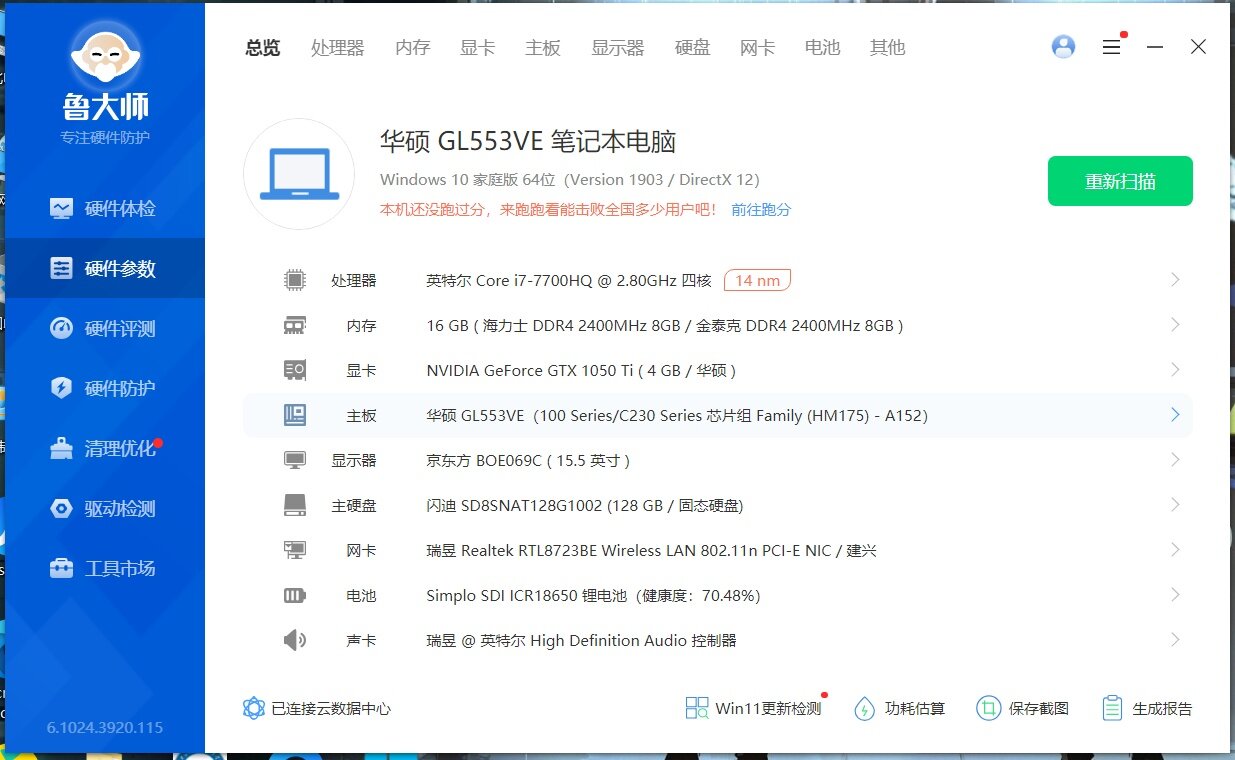Expand the 主硬盘 row chevron

pos(1175,505)
